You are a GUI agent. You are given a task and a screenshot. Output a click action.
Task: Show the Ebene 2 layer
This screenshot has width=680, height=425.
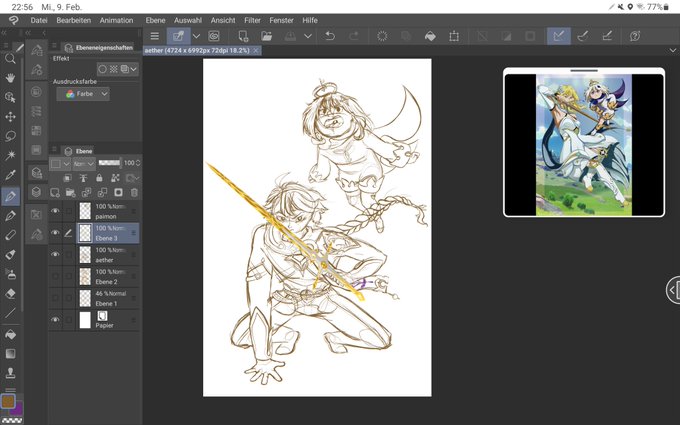click(x=55, y=276)
